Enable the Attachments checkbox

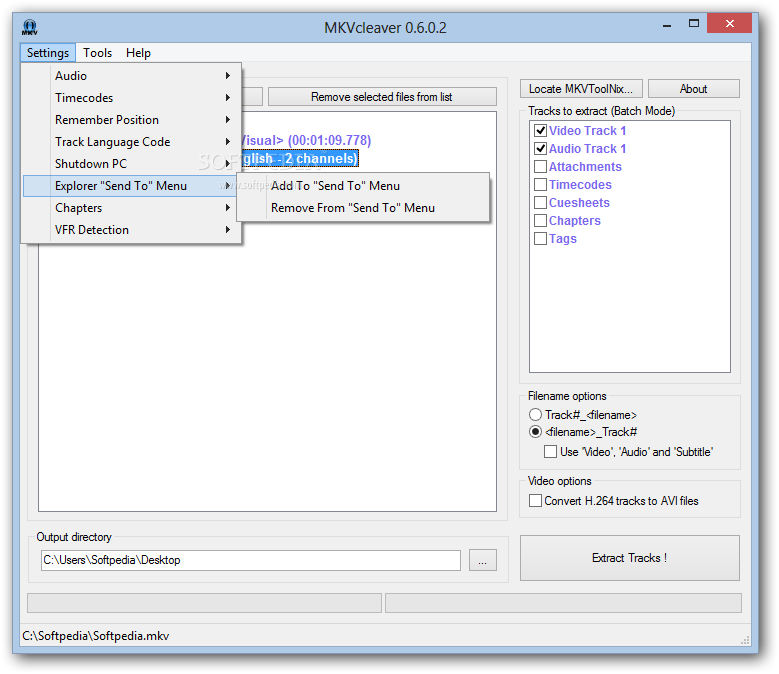[x=541, y=166]
